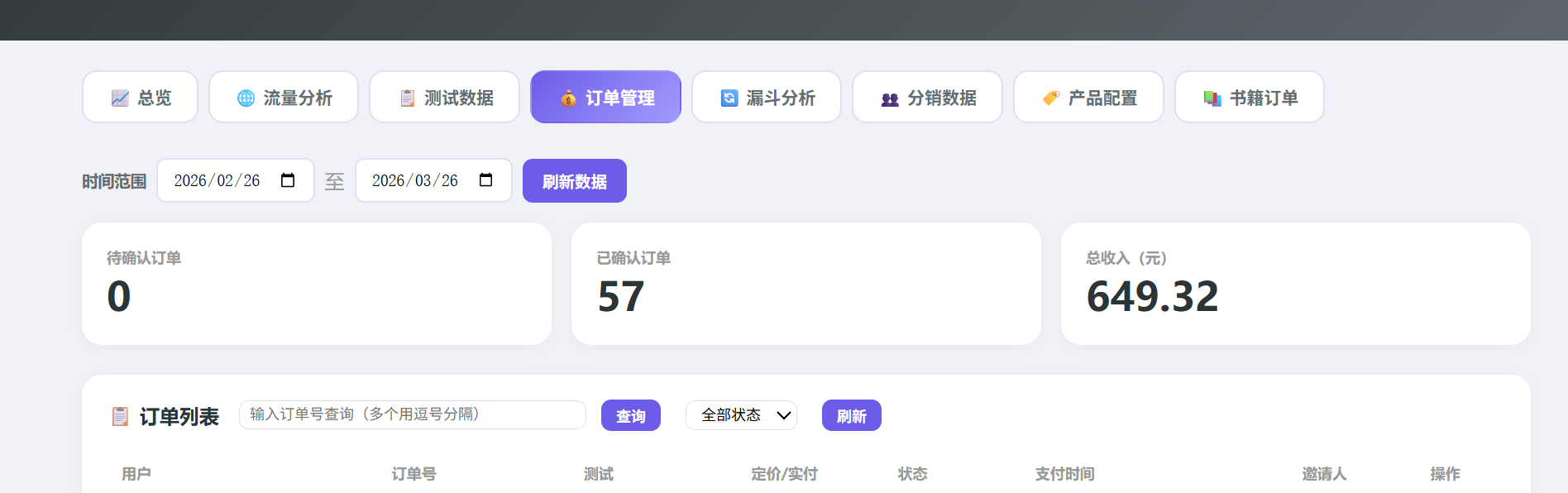The width and height of the screenshot is (1568, 493).
Task: Click the 已确认订单 card label
Action: (x=633, y=258)
